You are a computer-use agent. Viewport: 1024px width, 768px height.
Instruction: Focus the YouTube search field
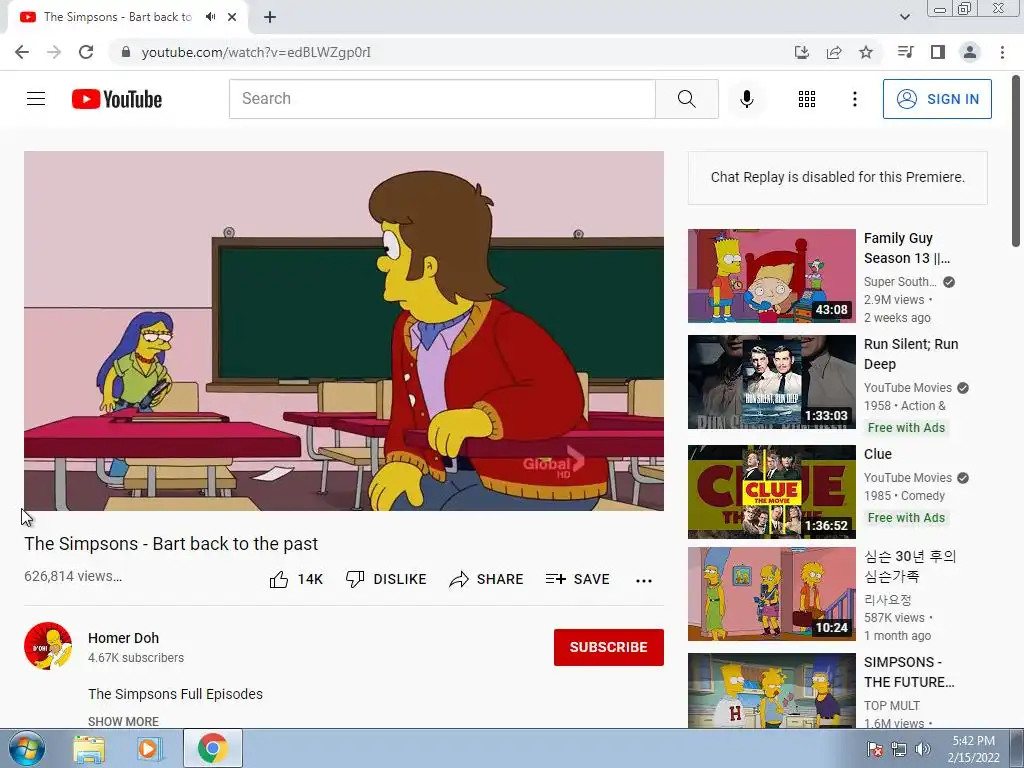(442, 99)
